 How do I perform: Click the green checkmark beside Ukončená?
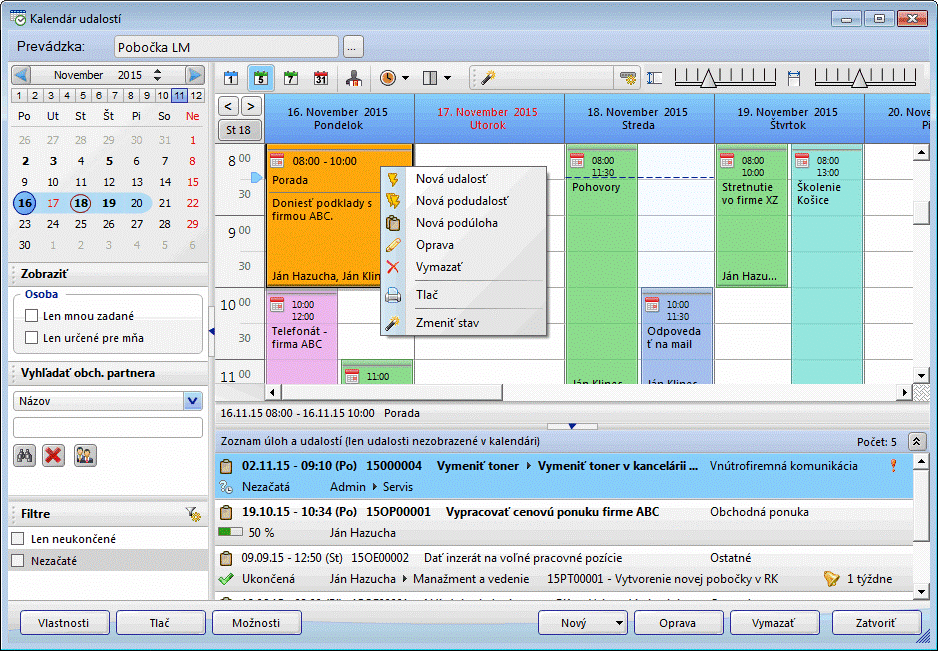click(226, 579)
